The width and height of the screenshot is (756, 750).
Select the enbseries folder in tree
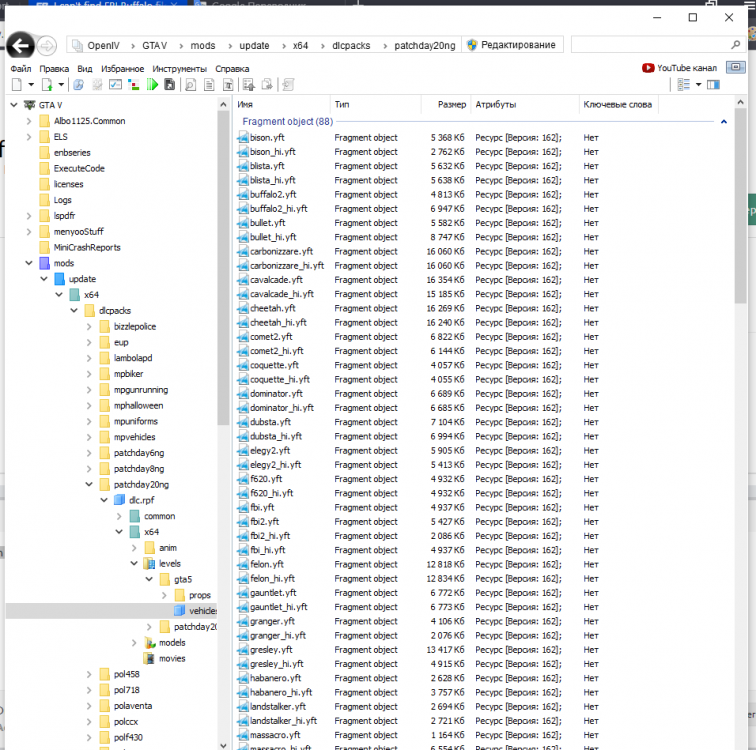72,153
